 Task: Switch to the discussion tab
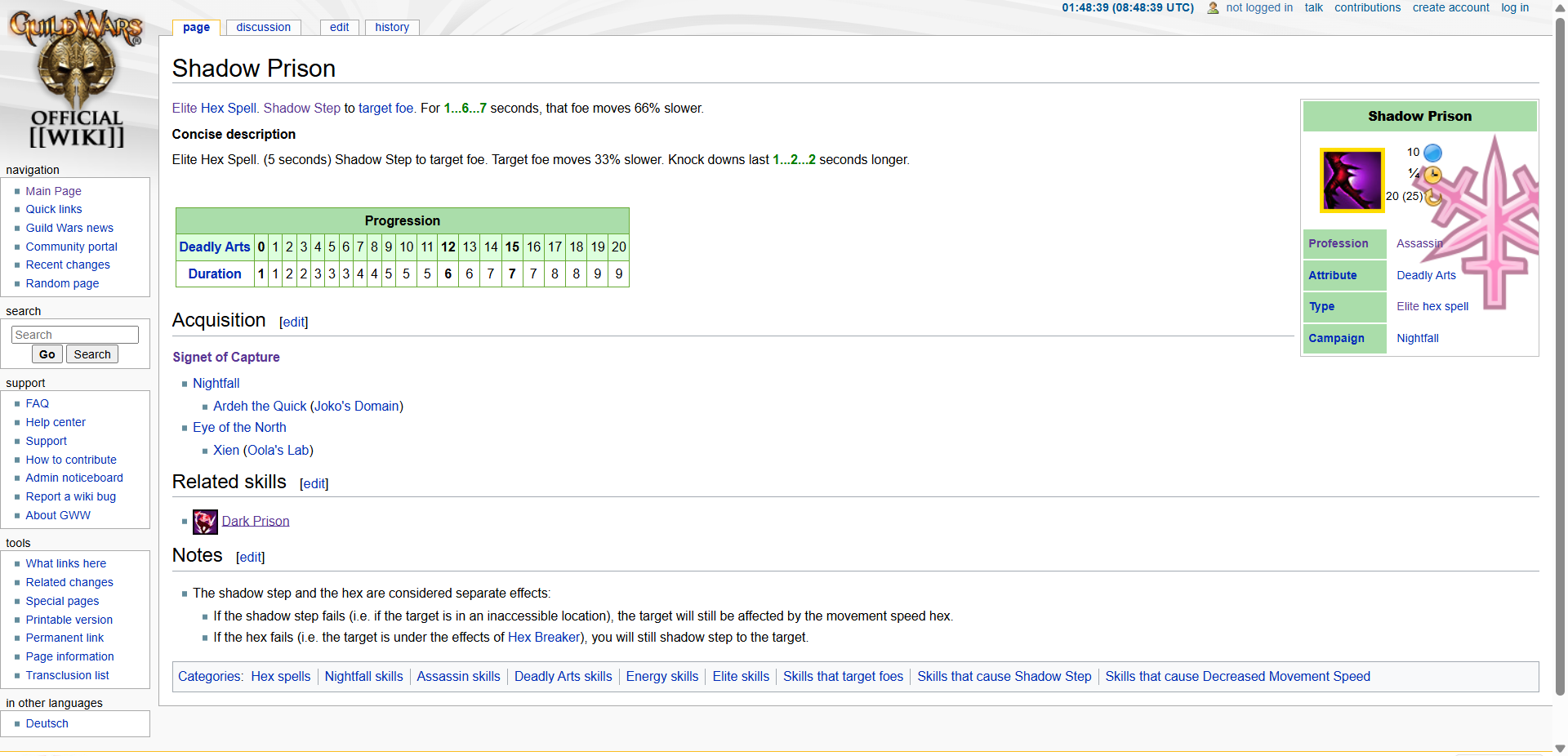(x=263, y=27)
